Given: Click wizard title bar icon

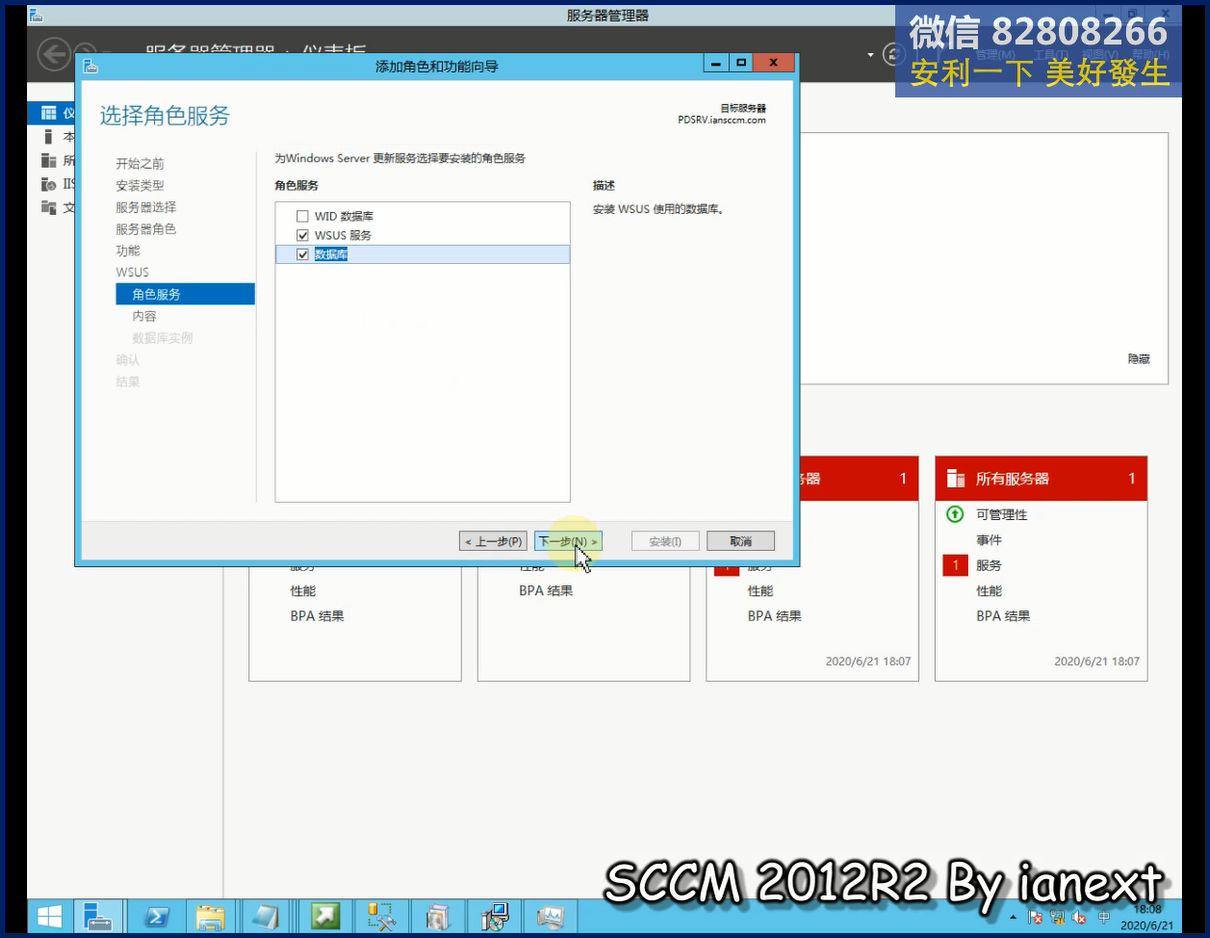Looking at the screenshot, I should (90, 65).
